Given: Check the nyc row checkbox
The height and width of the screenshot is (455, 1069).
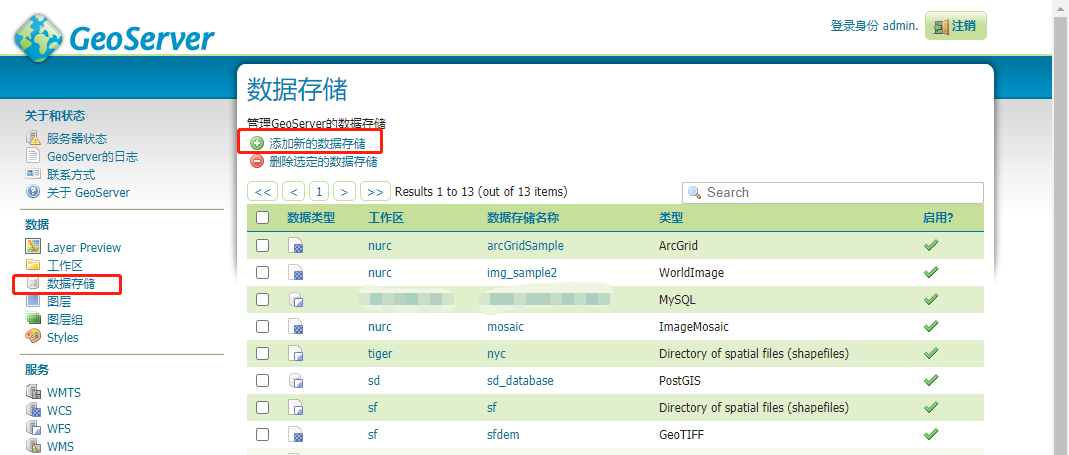Looking at the screenshot, I should 262,353.
